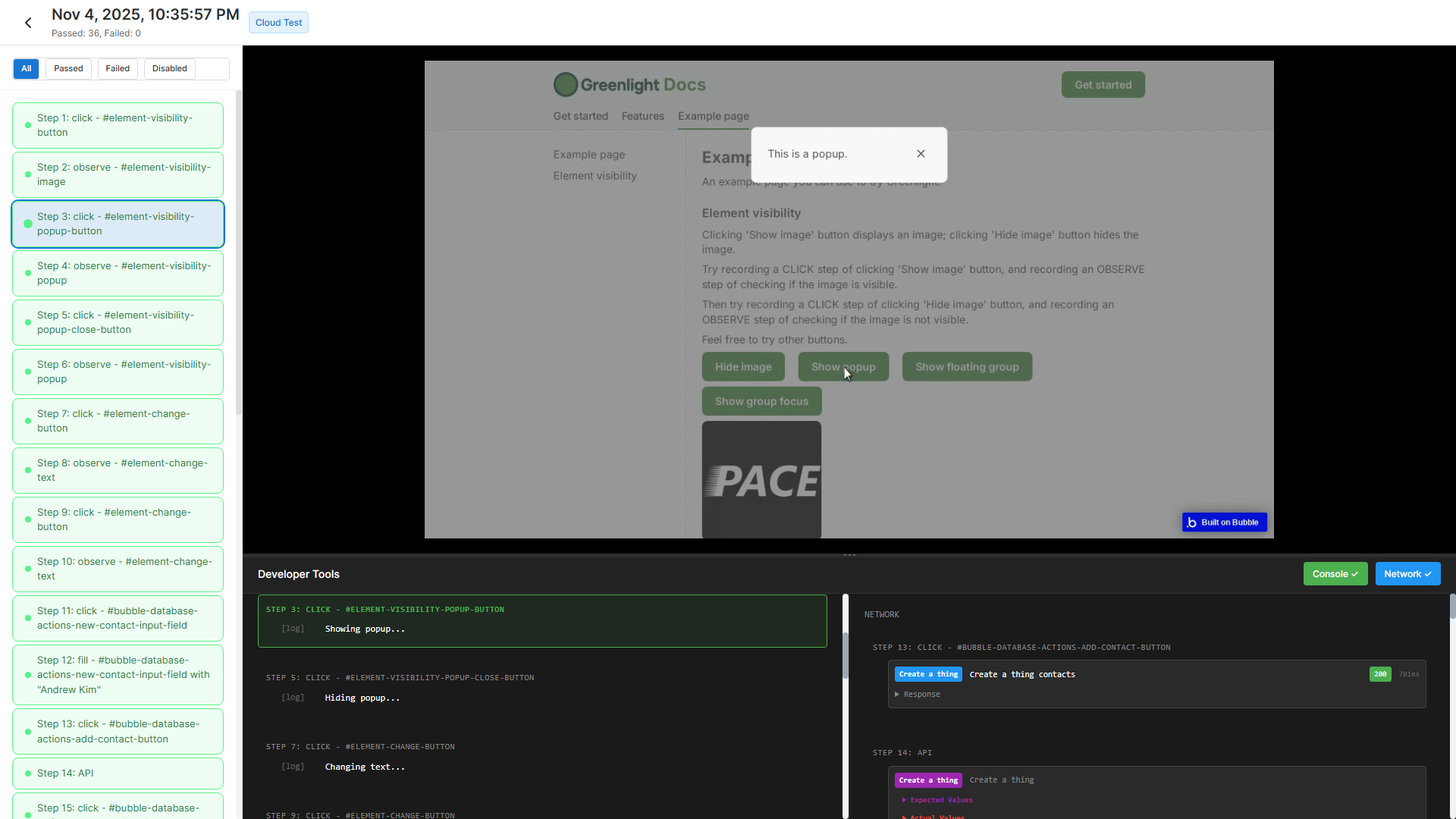Click the Built on Bubble badge
1456x819 pixels.
click(x=1224, y=522)
